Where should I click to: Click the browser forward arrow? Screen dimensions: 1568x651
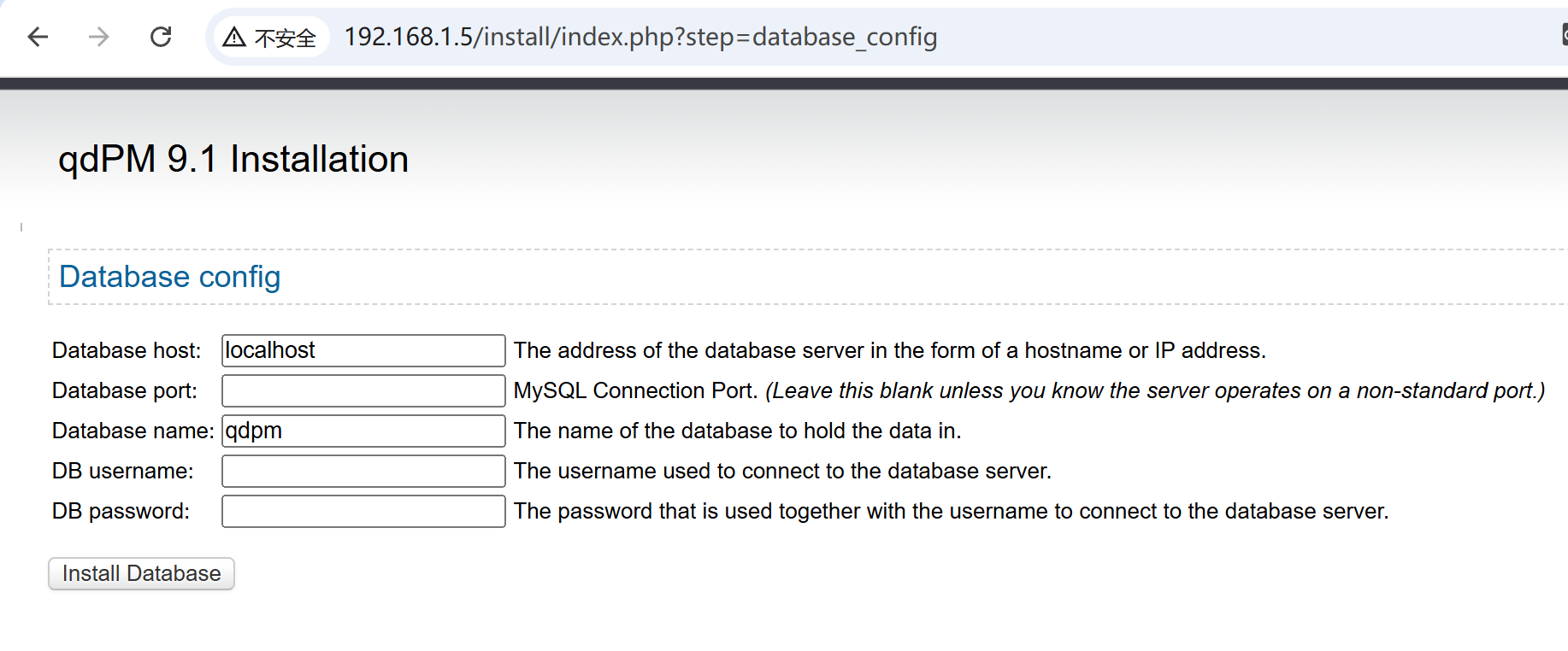click(x=99, y=37)
